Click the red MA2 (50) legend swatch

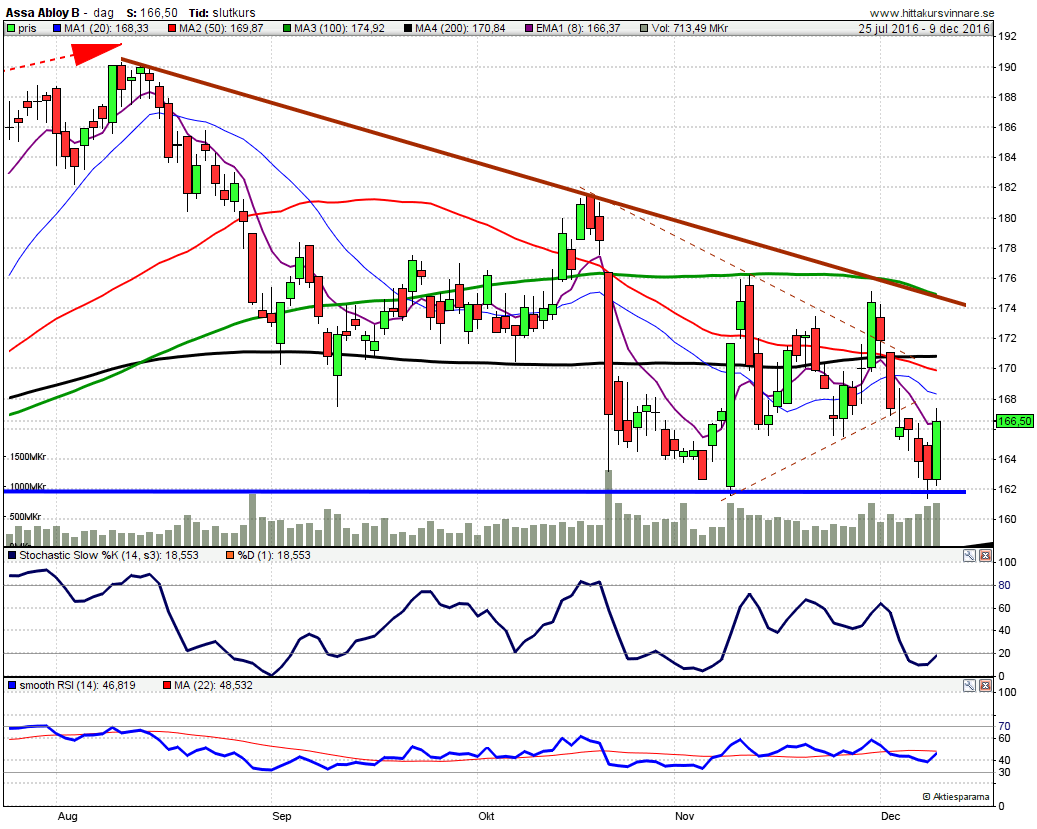172,28
